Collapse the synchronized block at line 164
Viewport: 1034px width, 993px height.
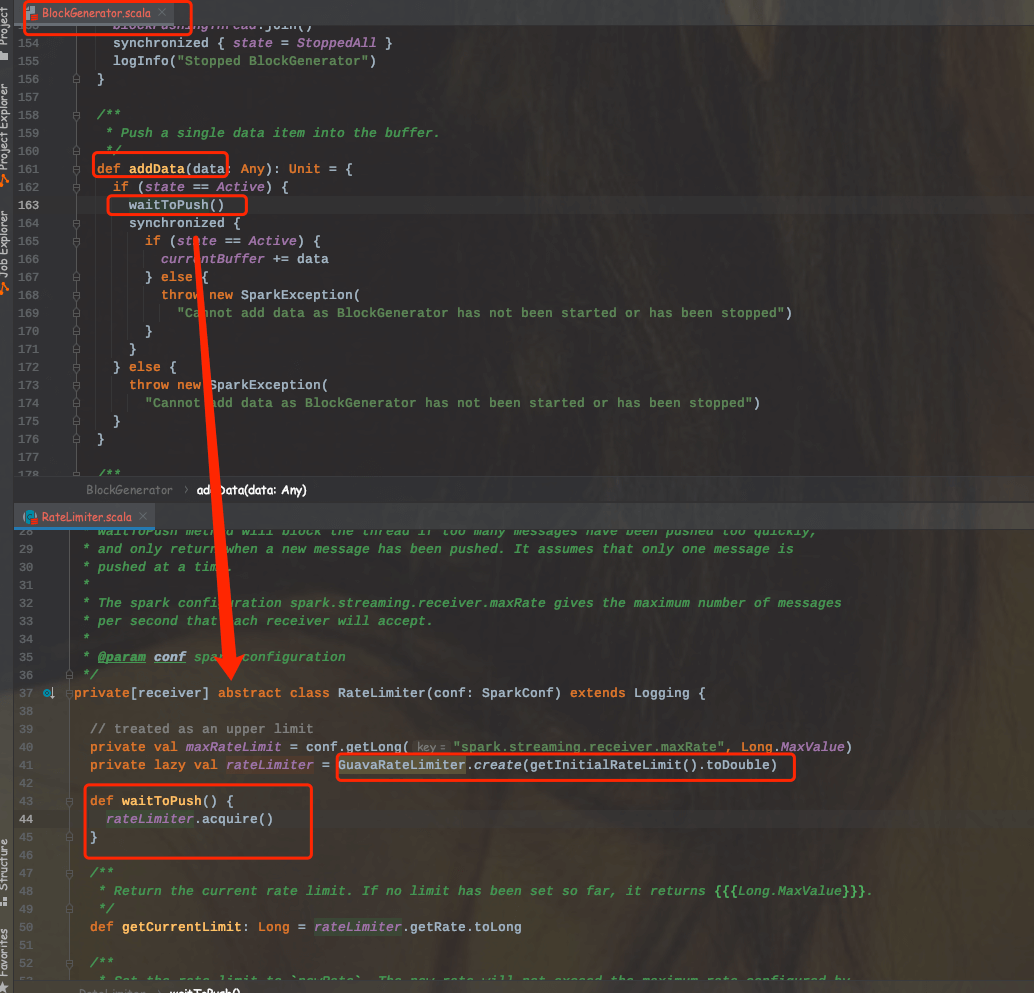tap(76, 224)
